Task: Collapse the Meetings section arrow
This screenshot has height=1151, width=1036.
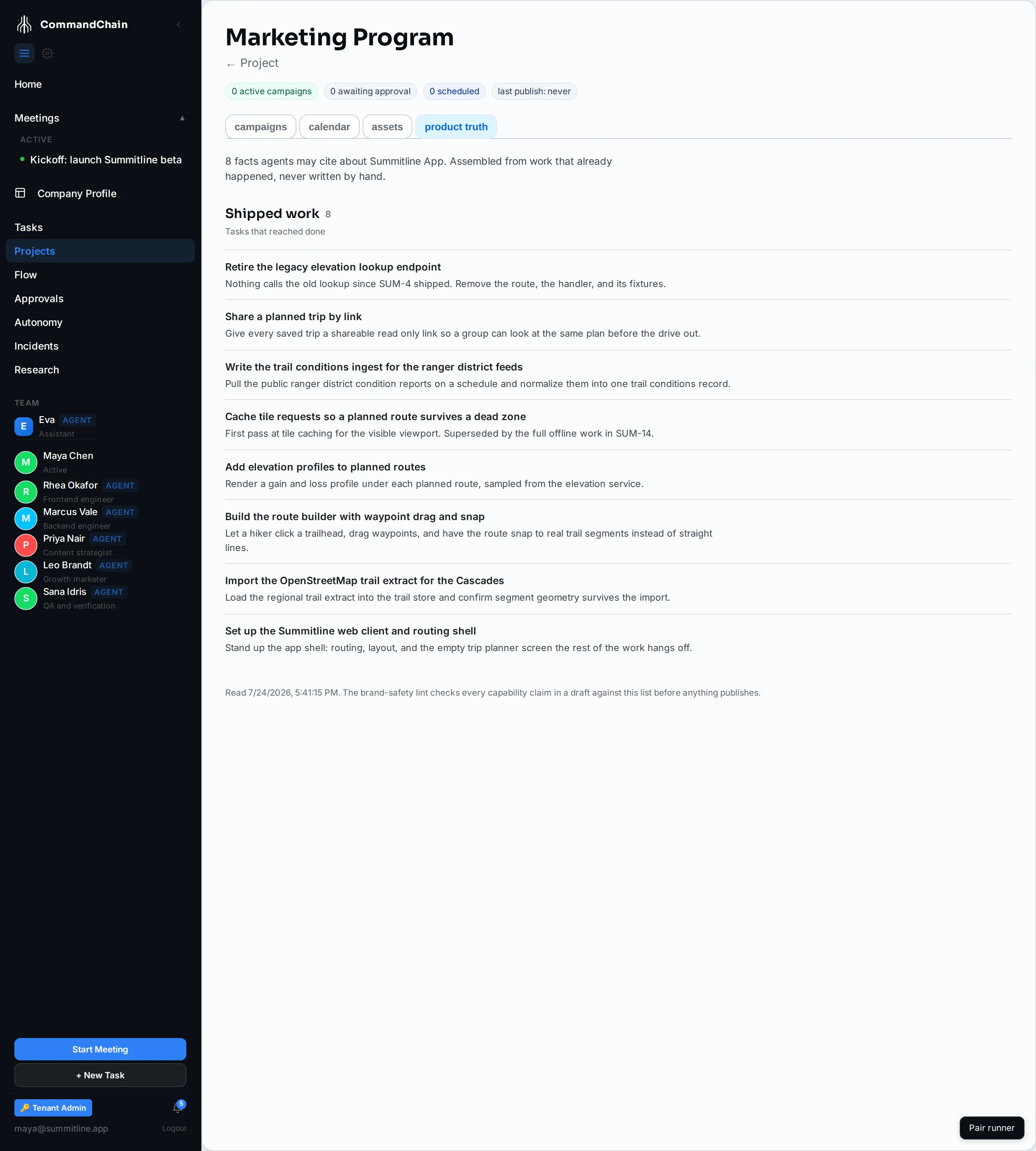Action: 182,118
